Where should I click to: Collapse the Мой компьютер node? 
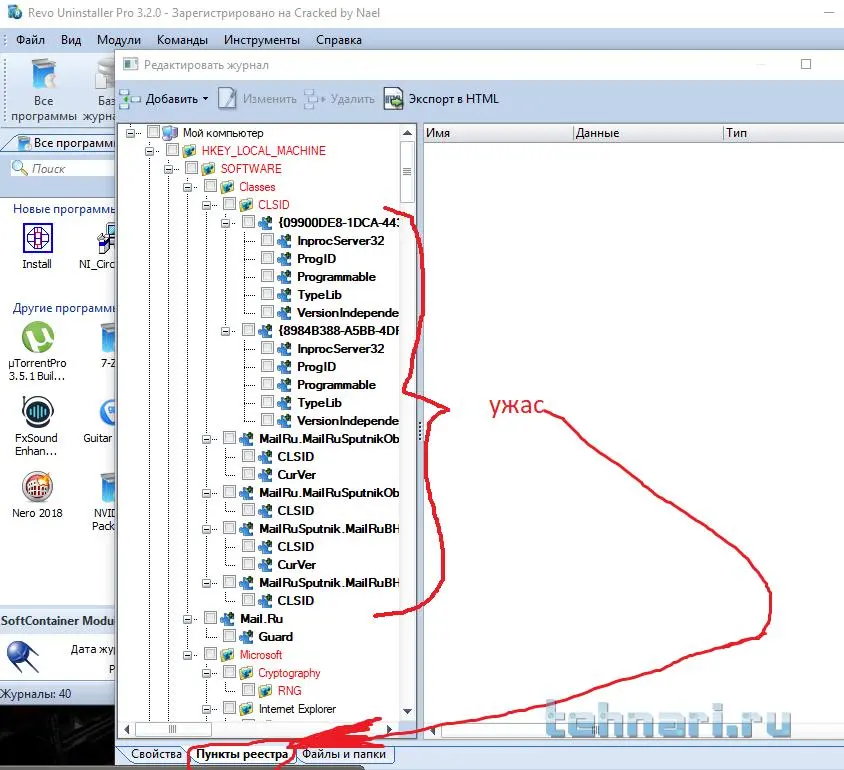click(131, 133)
